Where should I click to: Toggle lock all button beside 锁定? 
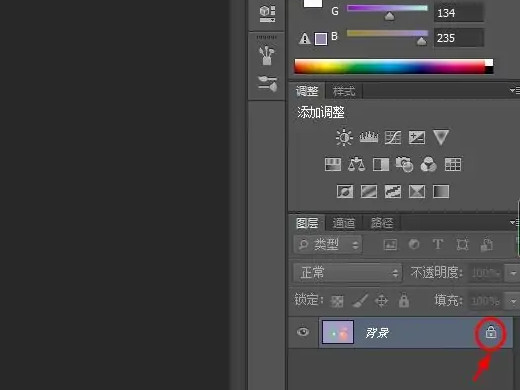click(x=404, y=300)
